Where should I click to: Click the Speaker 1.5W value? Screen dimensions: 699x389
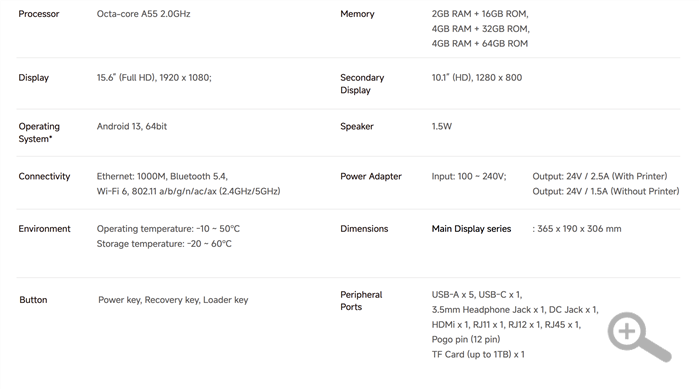pyautogui.click(x=441, y=127)
